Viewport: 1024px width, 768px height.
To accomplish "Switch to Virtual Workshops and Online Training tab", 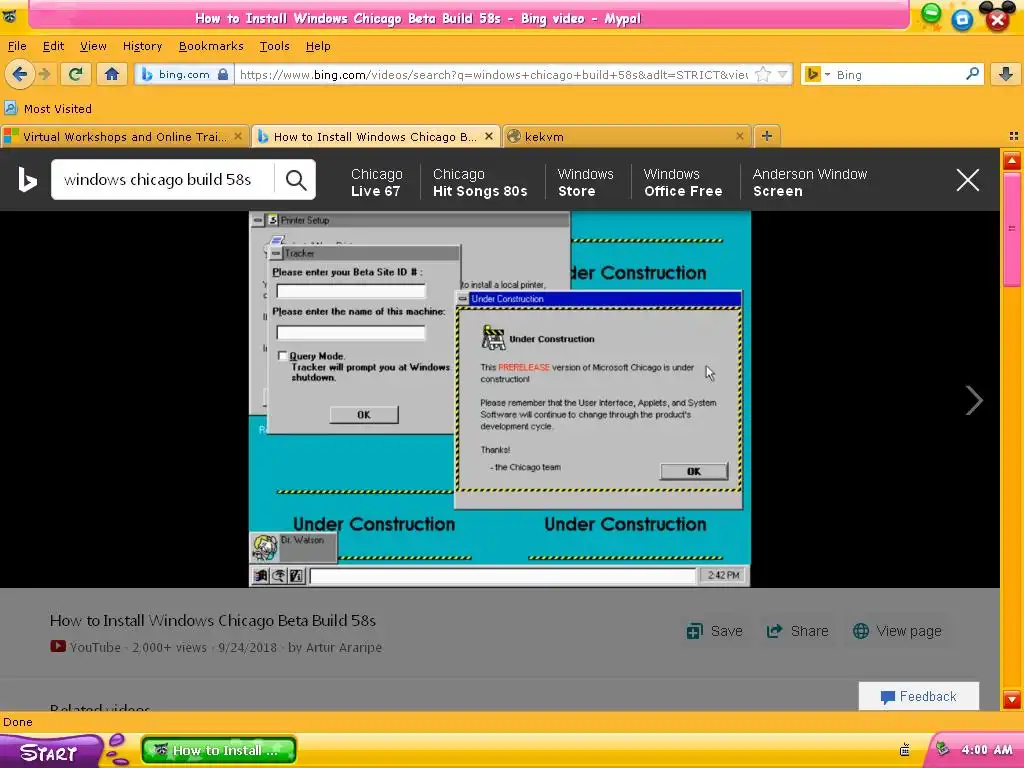I will tap(124, 136).
